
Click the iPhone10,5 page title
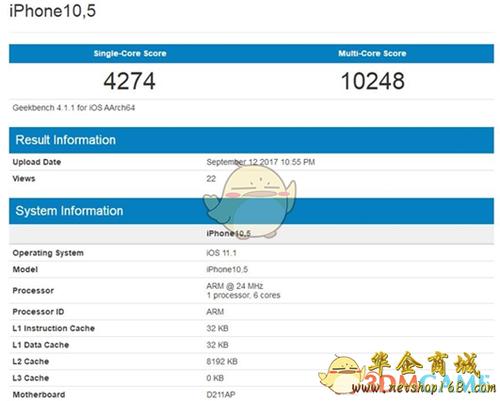pos(53,11)
